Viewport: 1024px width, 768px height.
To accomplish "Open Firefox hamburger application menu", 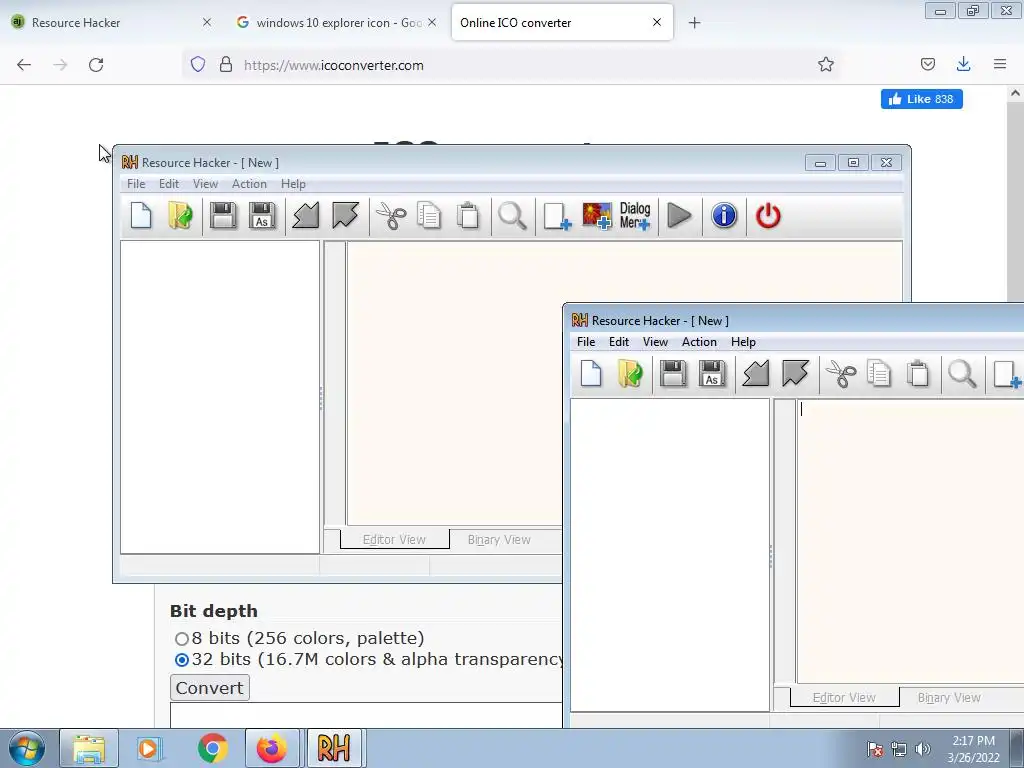I will (x=999, y=64).
